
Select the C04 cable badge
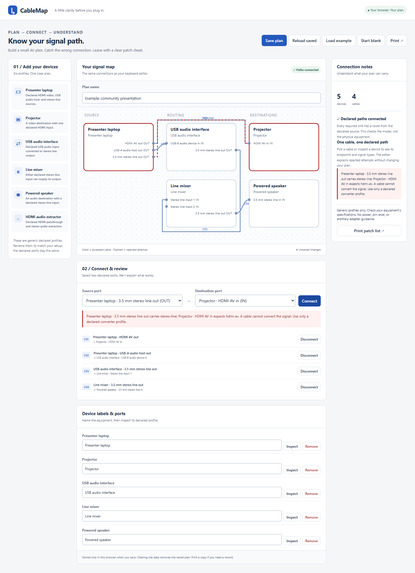point(86,387)
